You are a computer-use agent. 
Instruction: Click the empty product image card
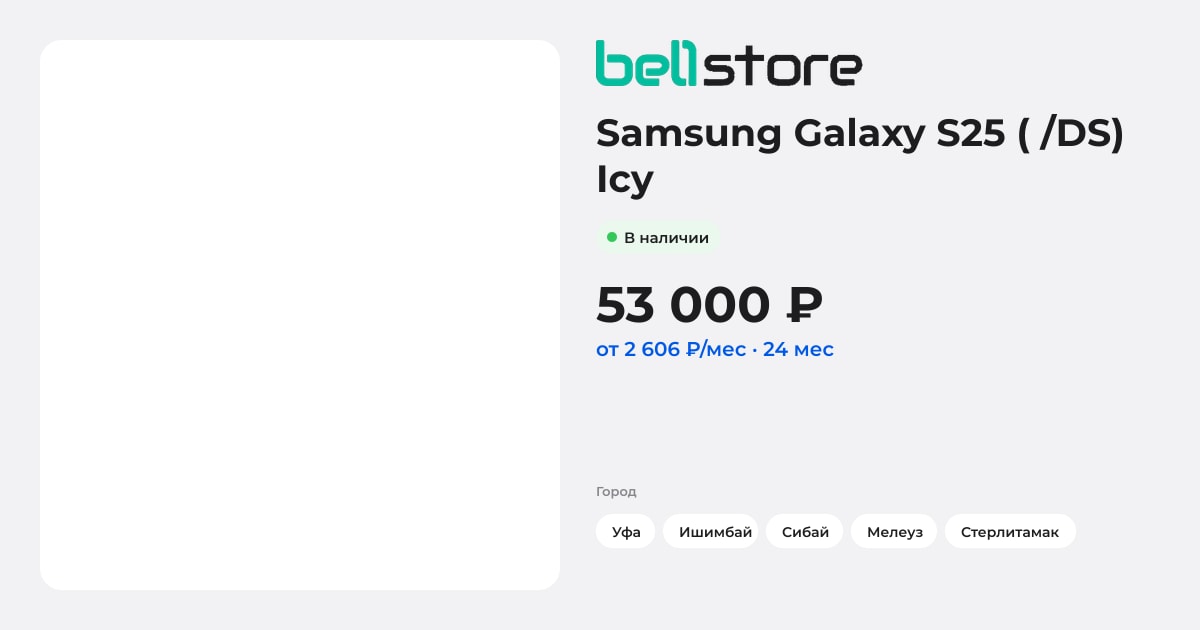point(300,315)
